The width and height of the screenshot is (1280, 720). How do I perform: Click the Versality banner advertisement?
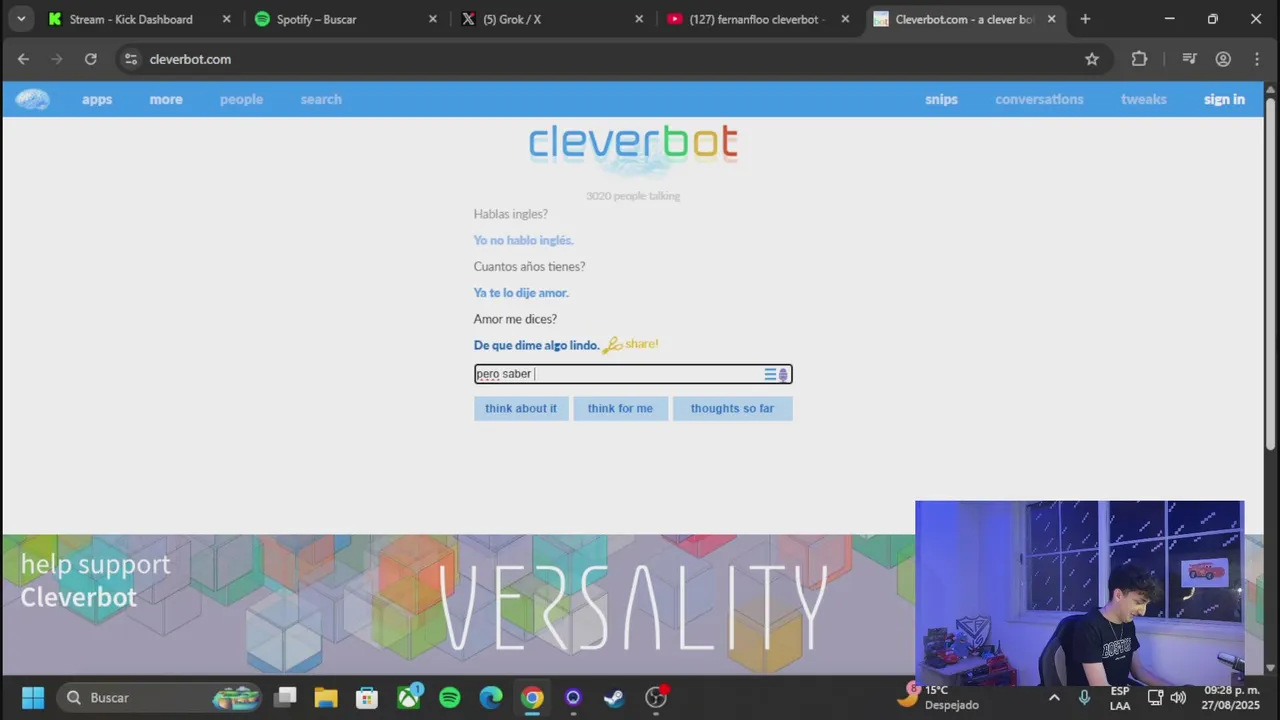click(x=632, y=605)
